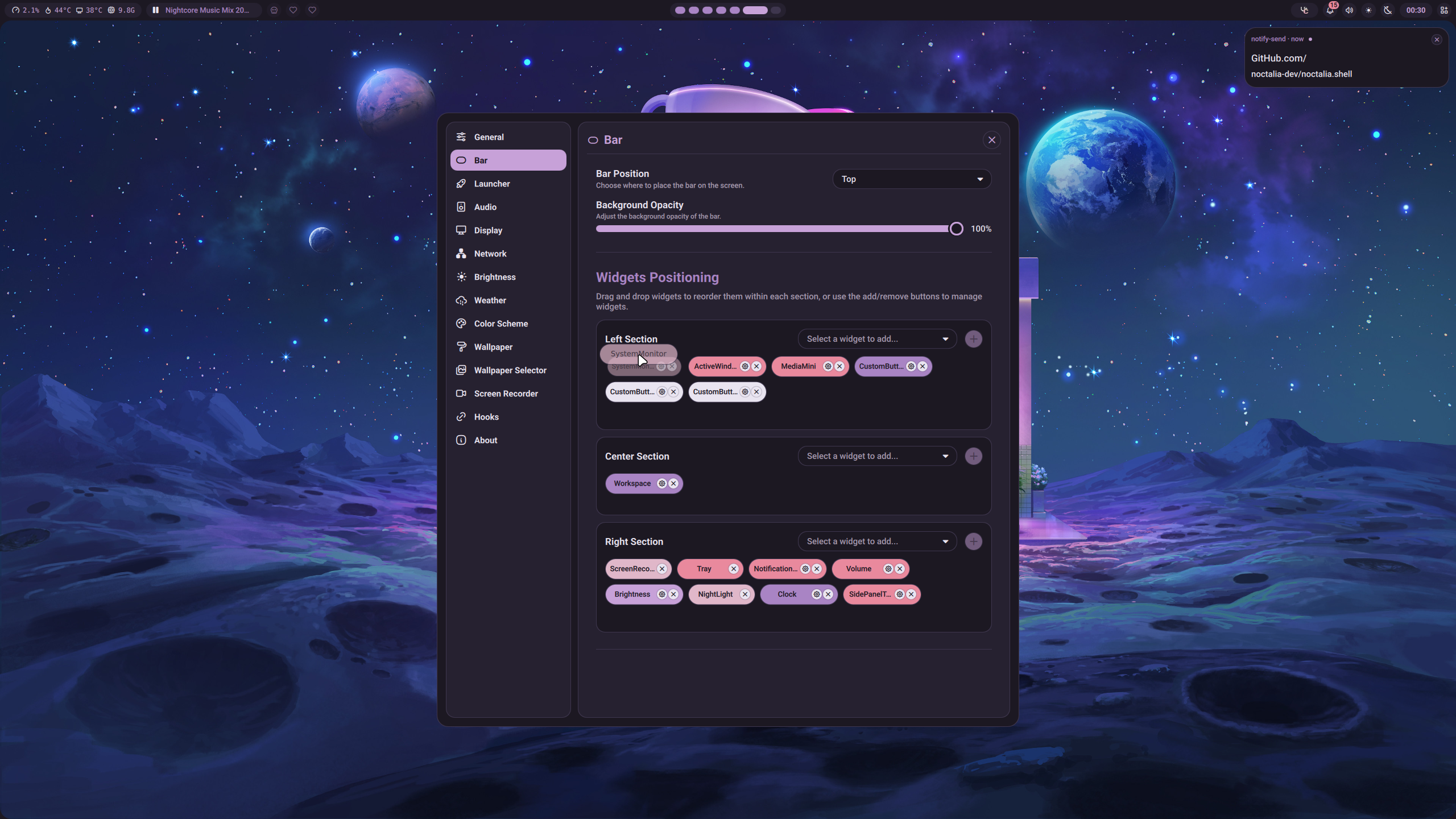
Task: Open the Color Scheme settings tab
Action: pos(500,324)
